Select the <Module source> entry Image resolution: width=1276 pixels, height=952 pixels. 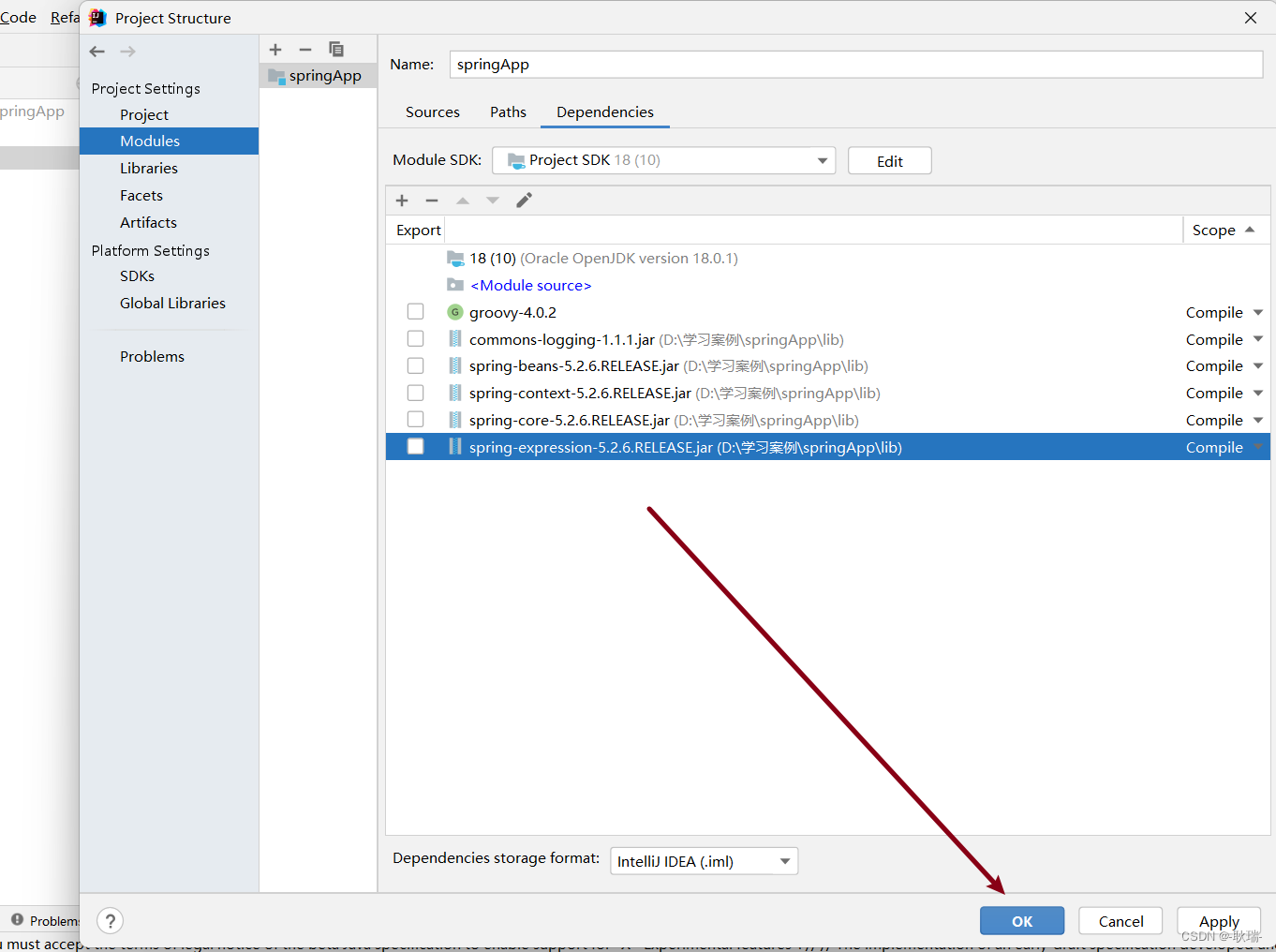coord(530,285)
